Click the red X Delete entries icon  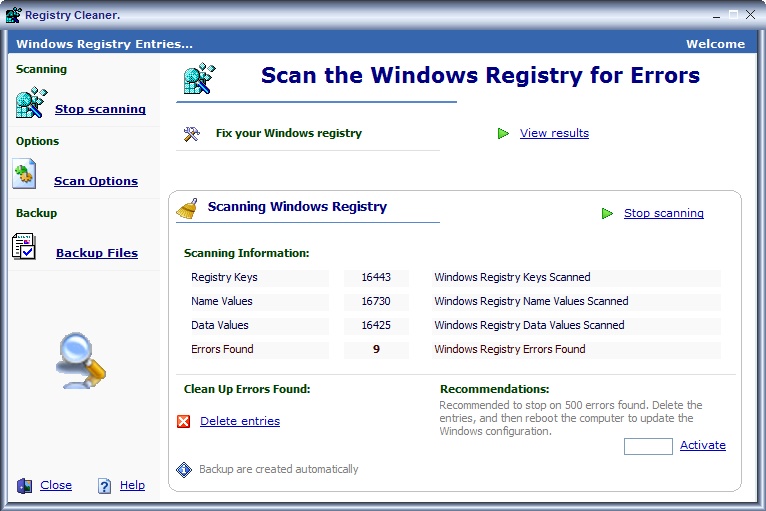pyautogui.click(x=184, y=421)
